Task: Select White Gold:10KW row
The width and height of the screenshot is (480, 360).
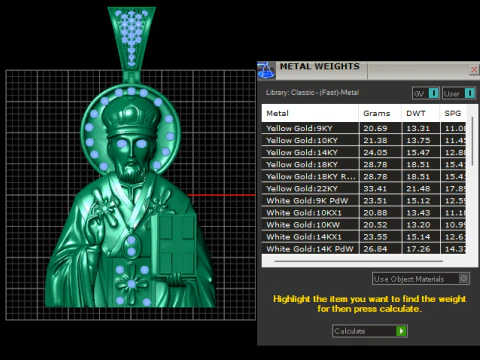Action: point(364,225)
